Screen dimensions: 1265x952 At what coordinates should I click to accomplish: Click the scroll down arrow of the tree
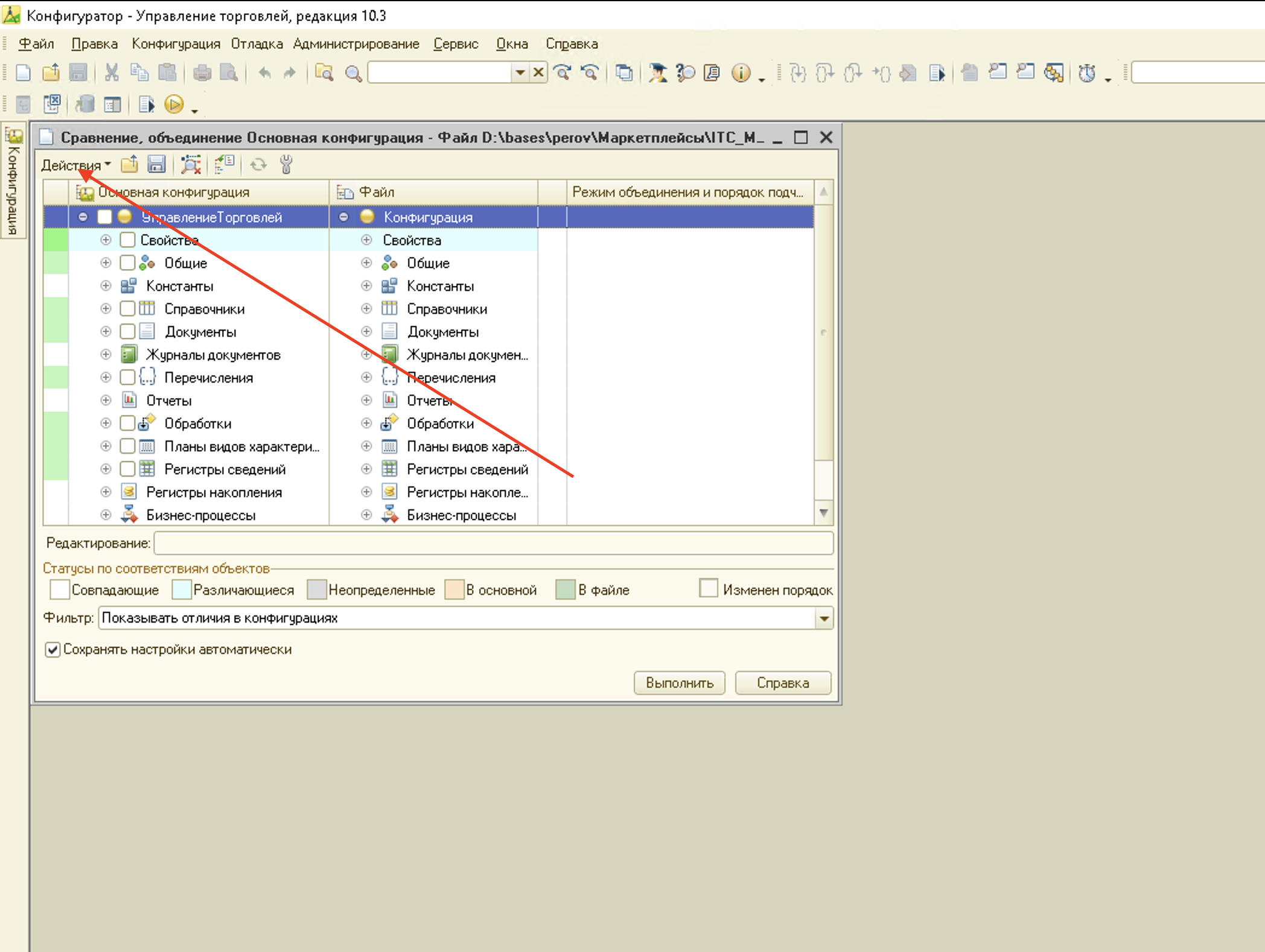click(823, 513)
